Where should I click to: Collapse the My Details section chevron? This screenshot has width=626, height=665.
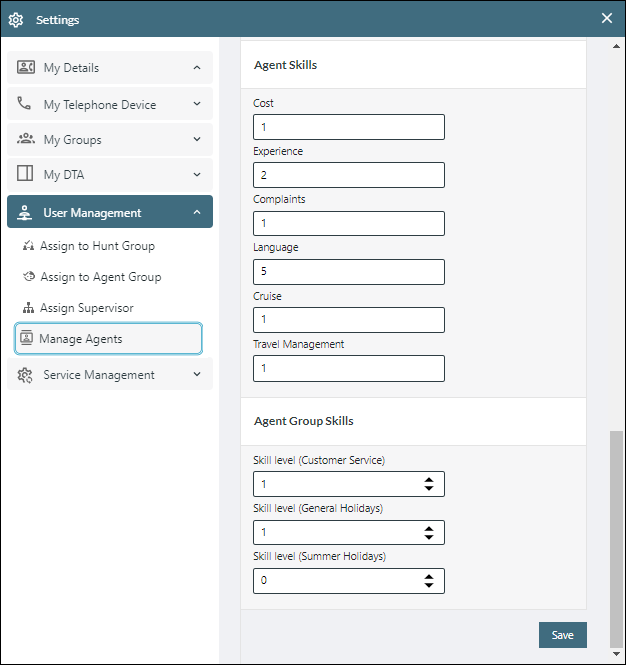pos(196,68)
